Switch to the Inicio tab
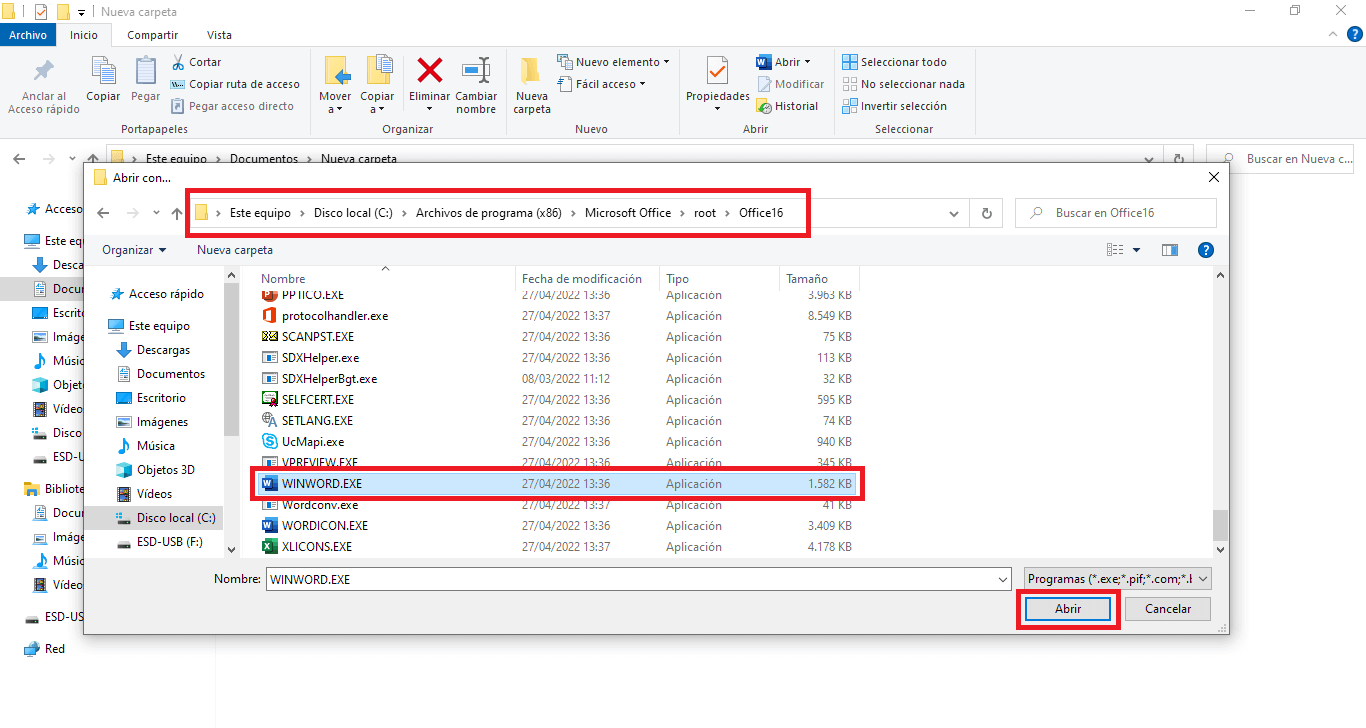Viewport: 1366px width, 728px height. coord(84,35)
